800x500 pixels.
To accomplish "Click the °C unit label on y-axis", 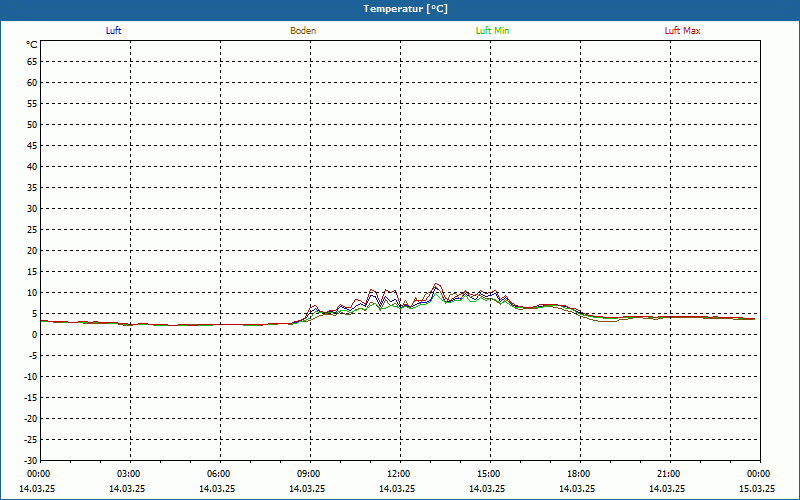I will click(x=32, y=45).
